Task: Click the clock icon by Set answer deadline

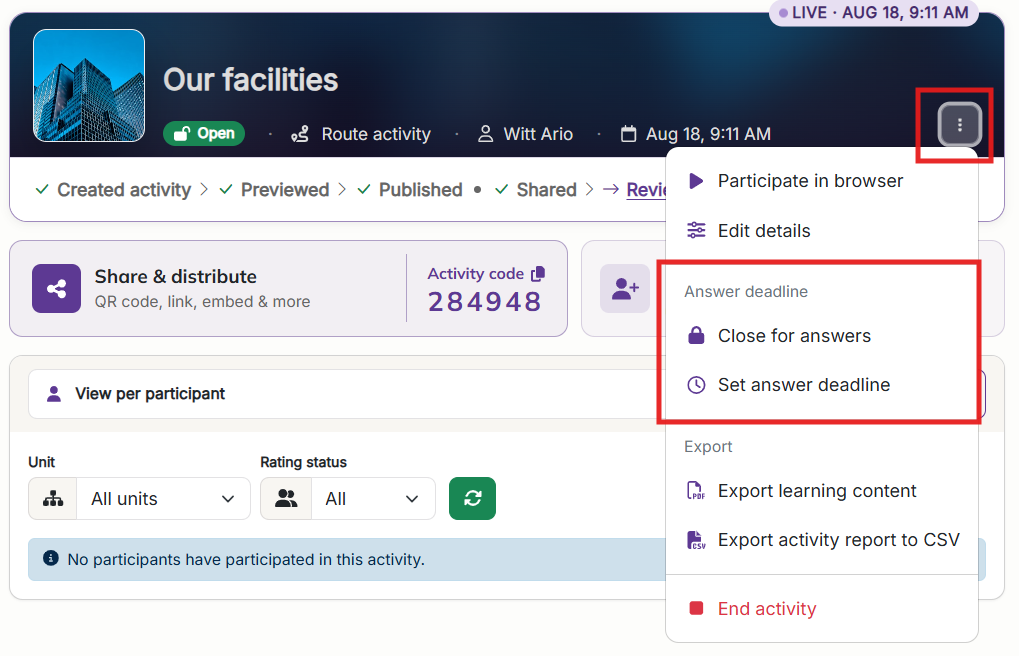Action: 696,385
